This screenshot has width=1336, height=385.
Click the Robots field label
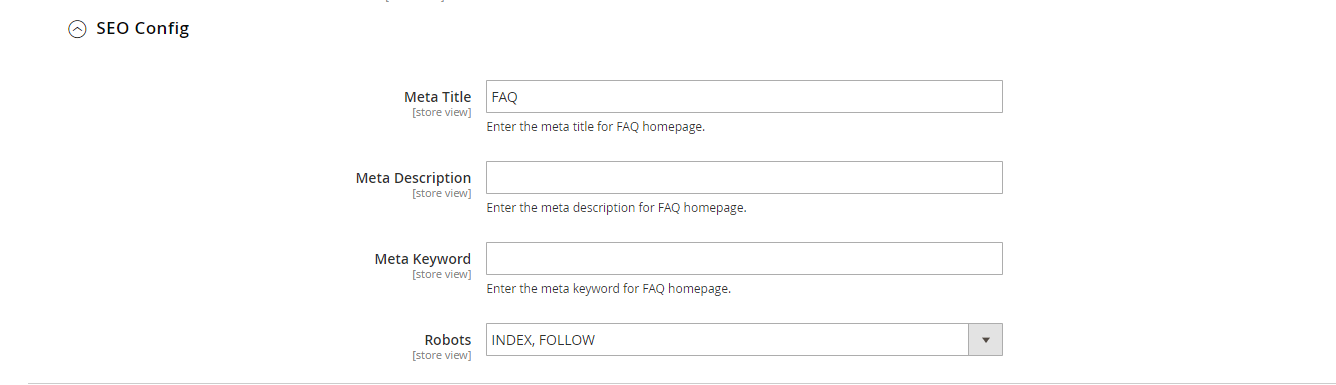tap(448, 340)
